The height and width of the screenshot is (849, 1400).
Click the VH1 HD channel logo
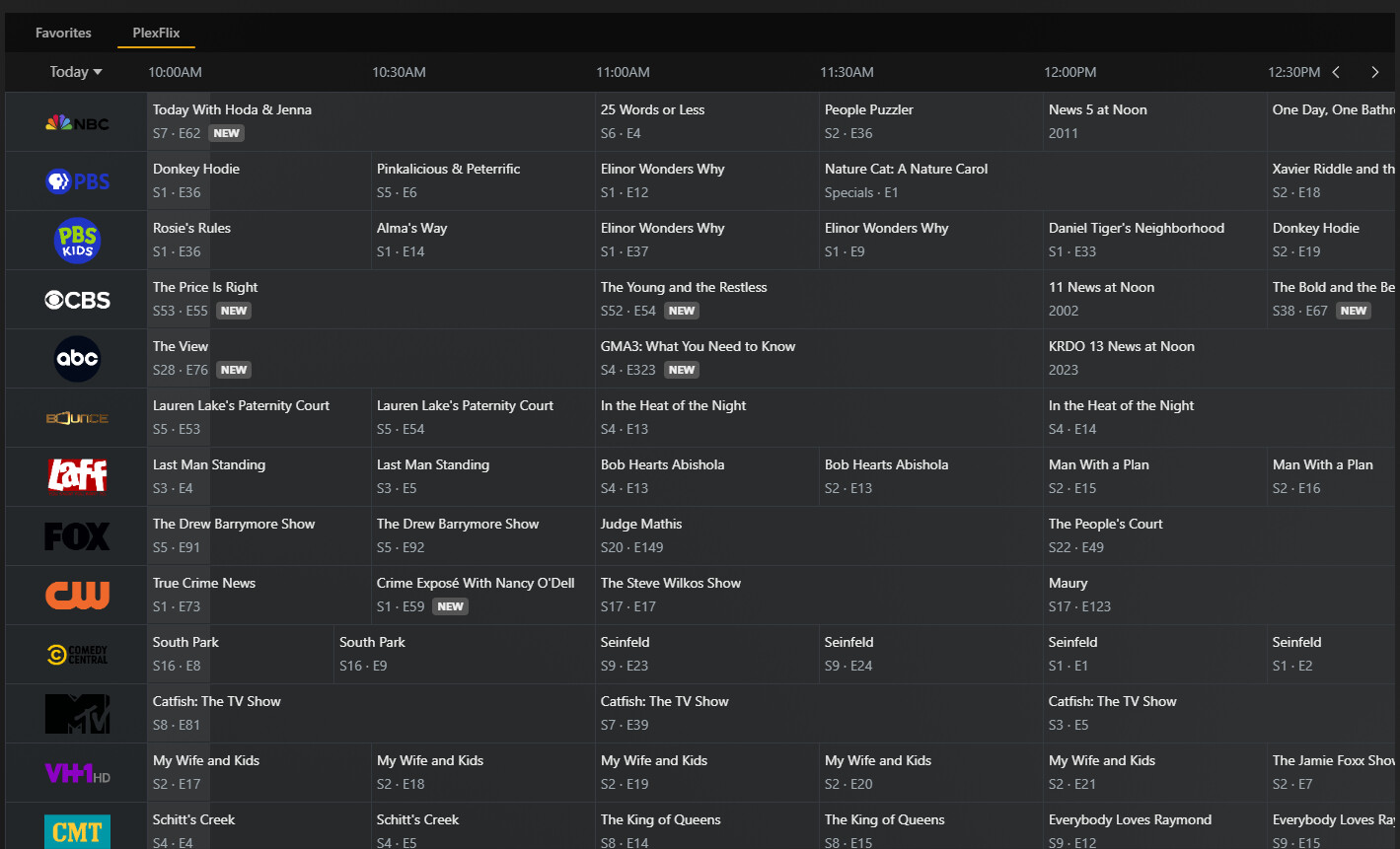click(x=77, y=773)
